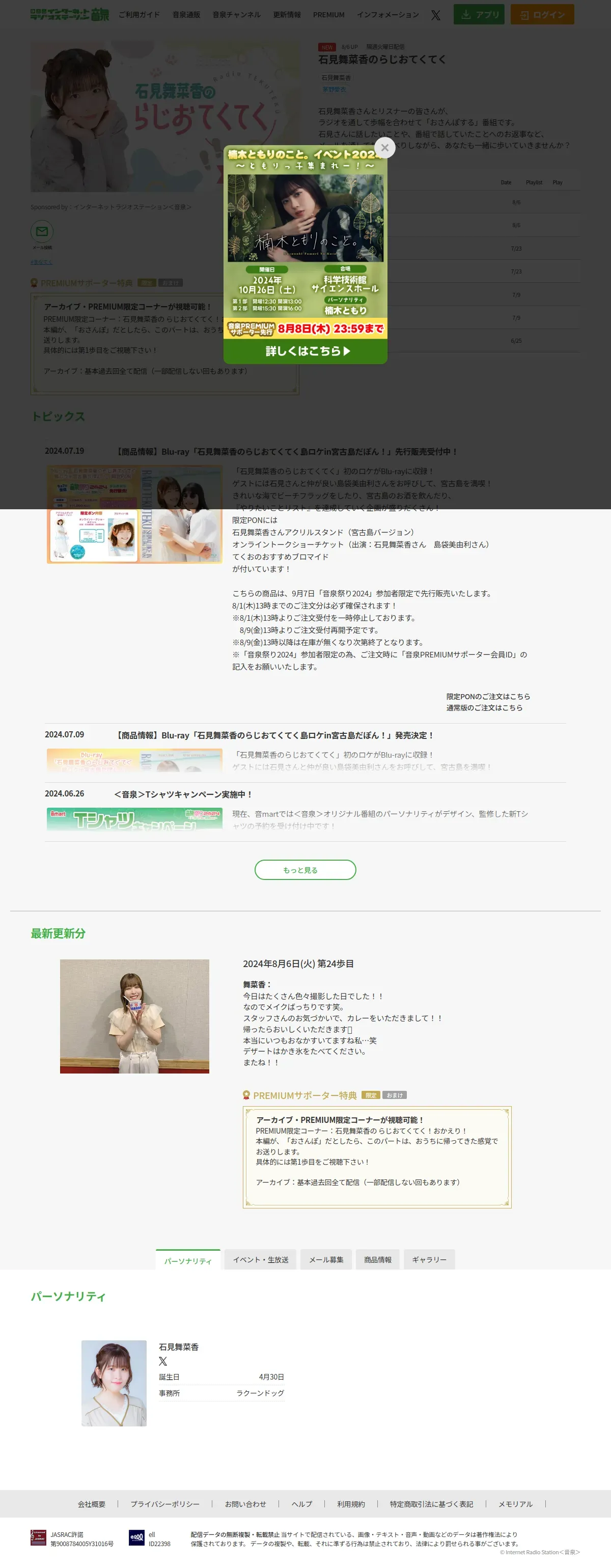
Task: Open the Blu-ray 限定PON product thumbnail
Action: [x=134, y=514]
